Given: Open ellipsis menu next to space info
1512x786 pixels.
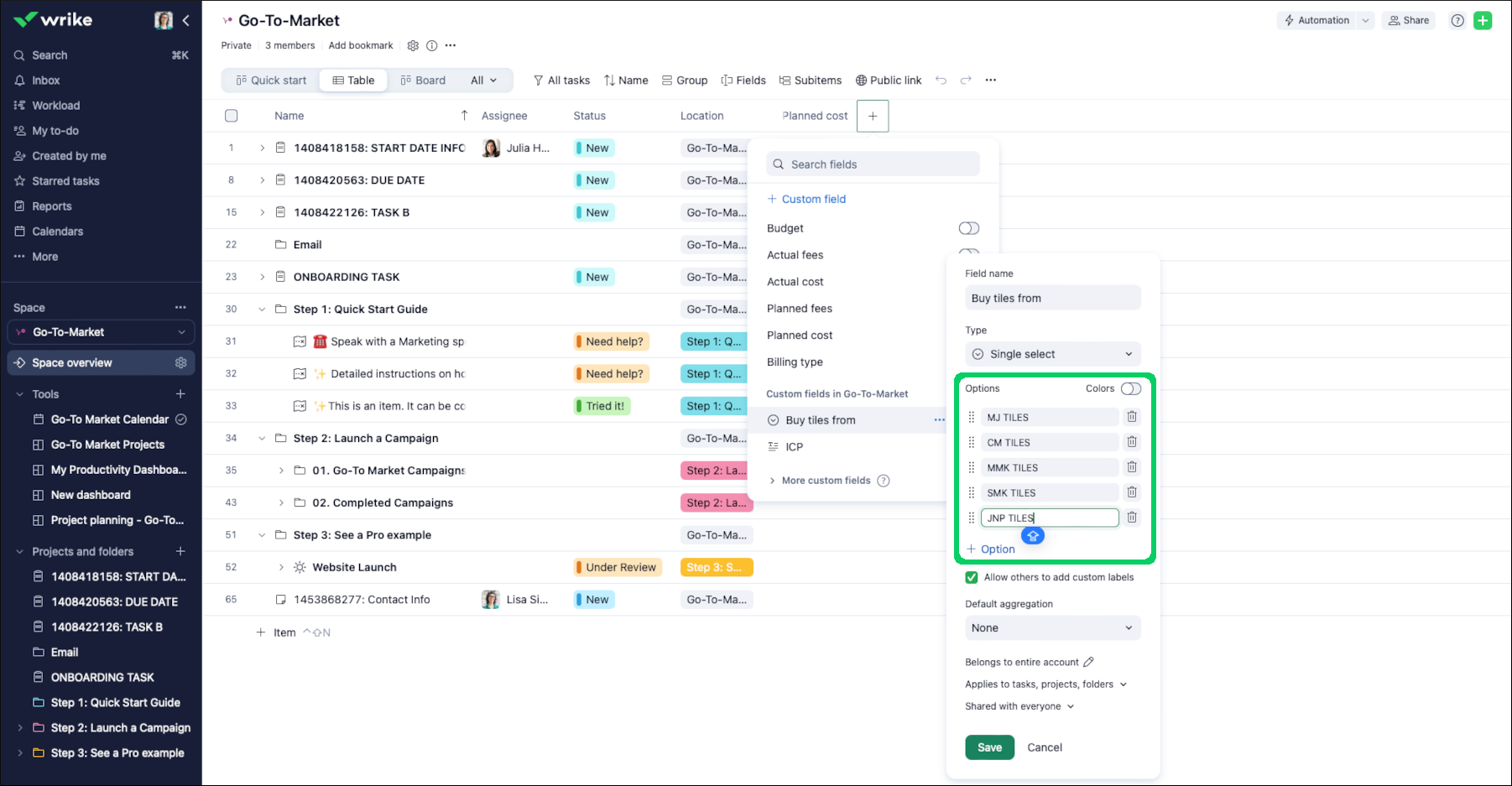Looking at the screenshot, I should (x=451, y=45).
